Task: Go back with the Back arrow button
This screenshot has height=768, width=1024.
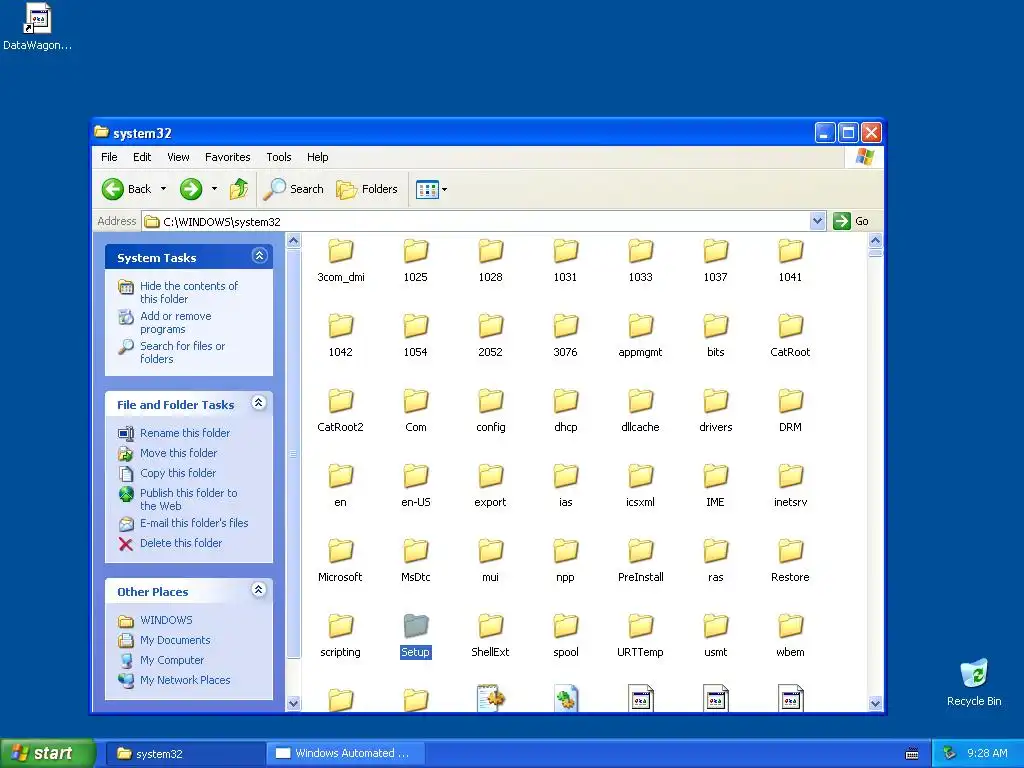Action: [127, 189]
